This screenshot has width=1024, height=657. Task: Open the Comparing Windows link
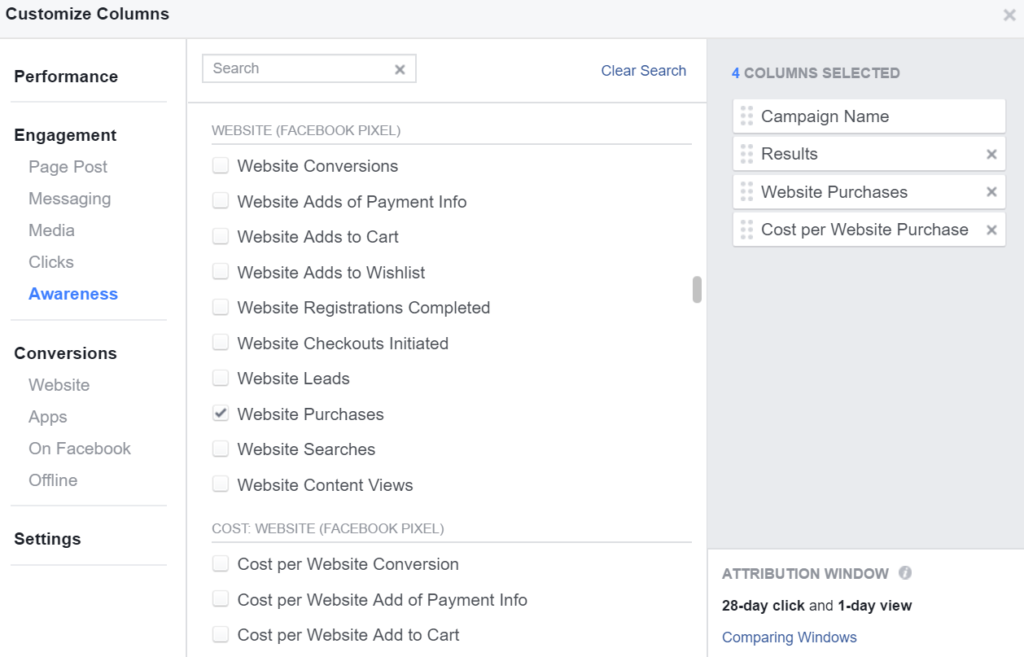pos(789,637)
